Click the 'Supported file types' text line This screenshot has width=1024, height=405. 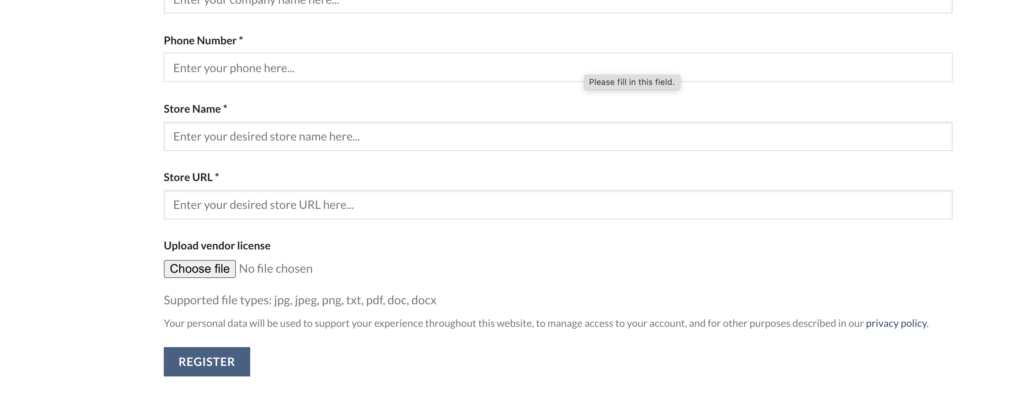click(x=300, y=300)
